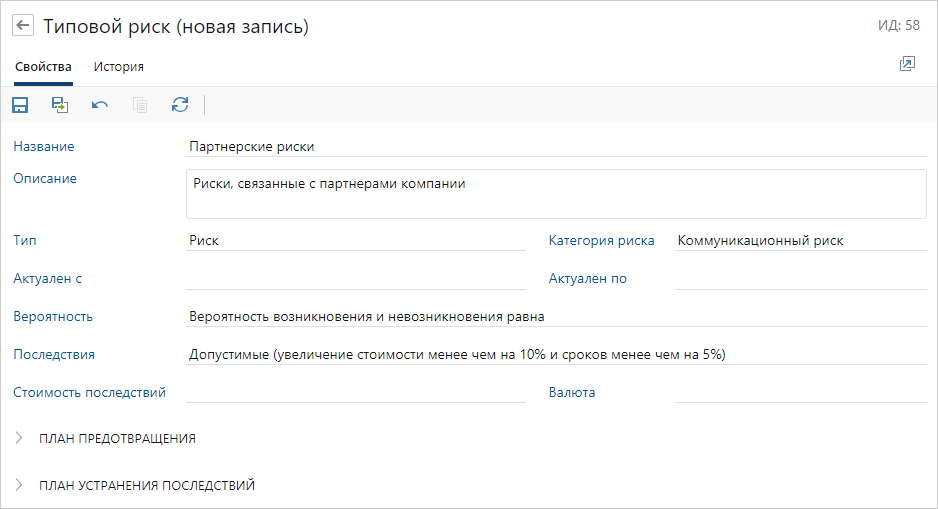Click the save and close icon

click(60, 105)
